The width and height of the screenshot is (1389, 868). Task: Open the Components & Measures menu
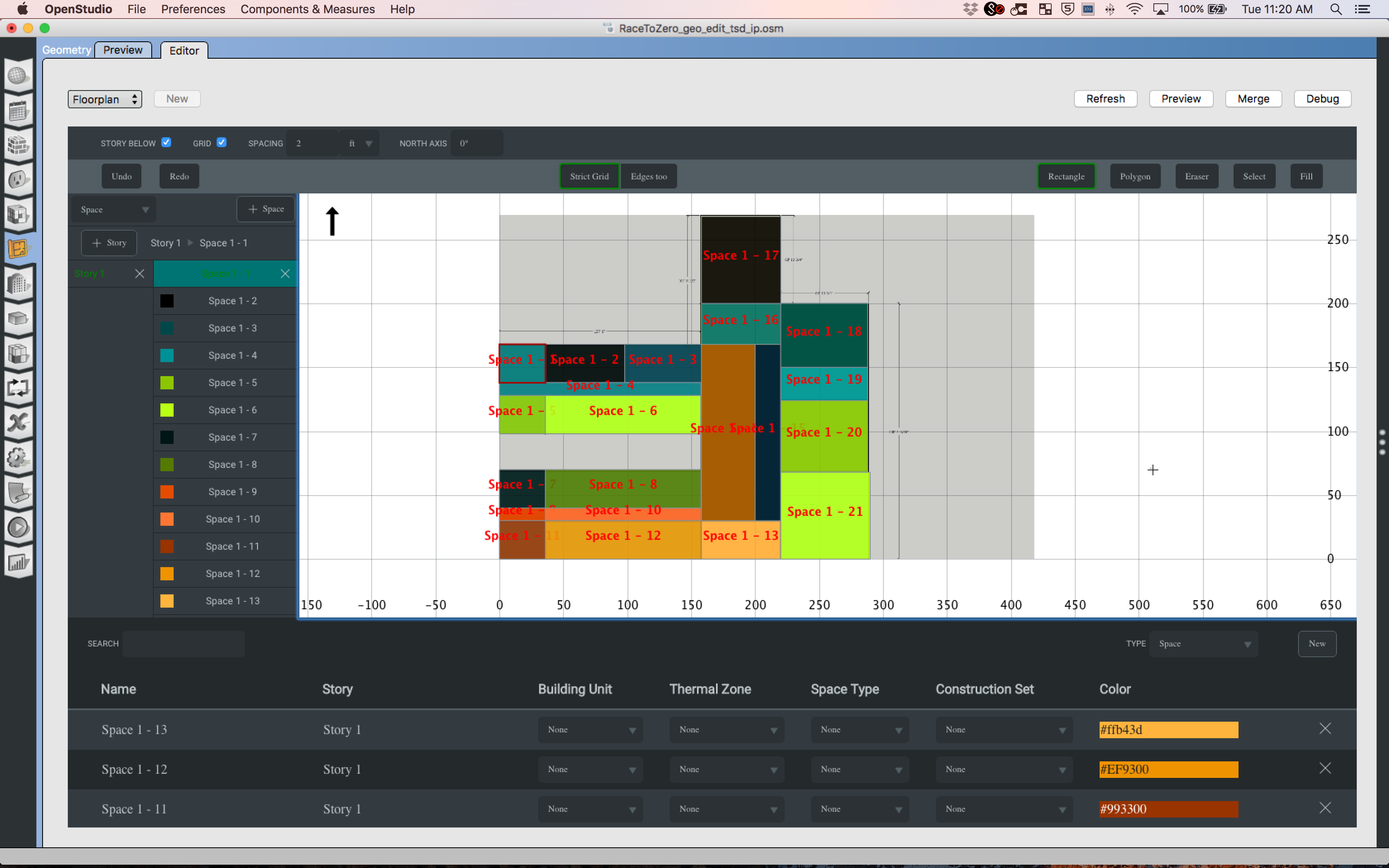308,9
